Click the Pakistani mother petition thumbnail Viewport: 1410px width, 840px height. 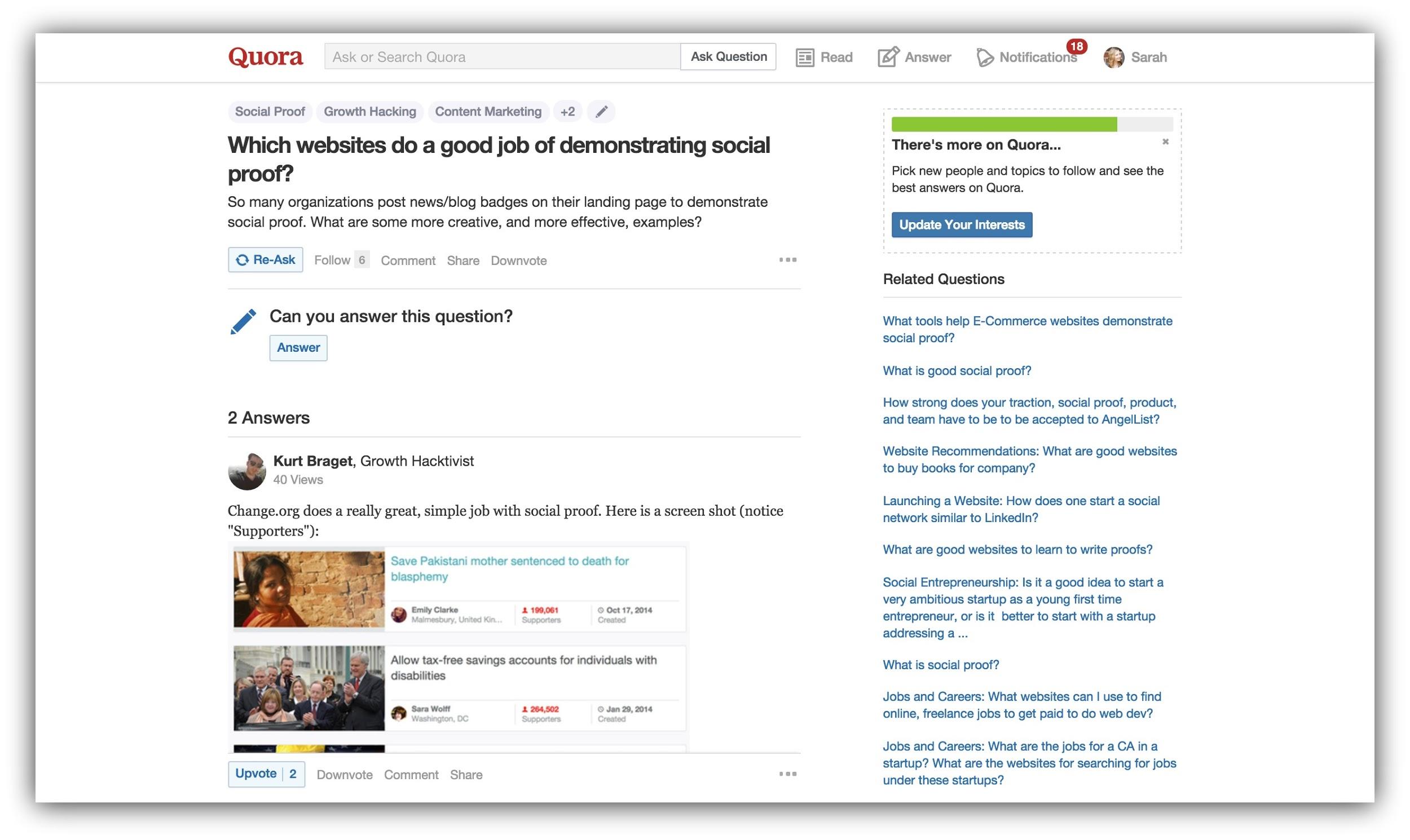(x=309, y=589)
